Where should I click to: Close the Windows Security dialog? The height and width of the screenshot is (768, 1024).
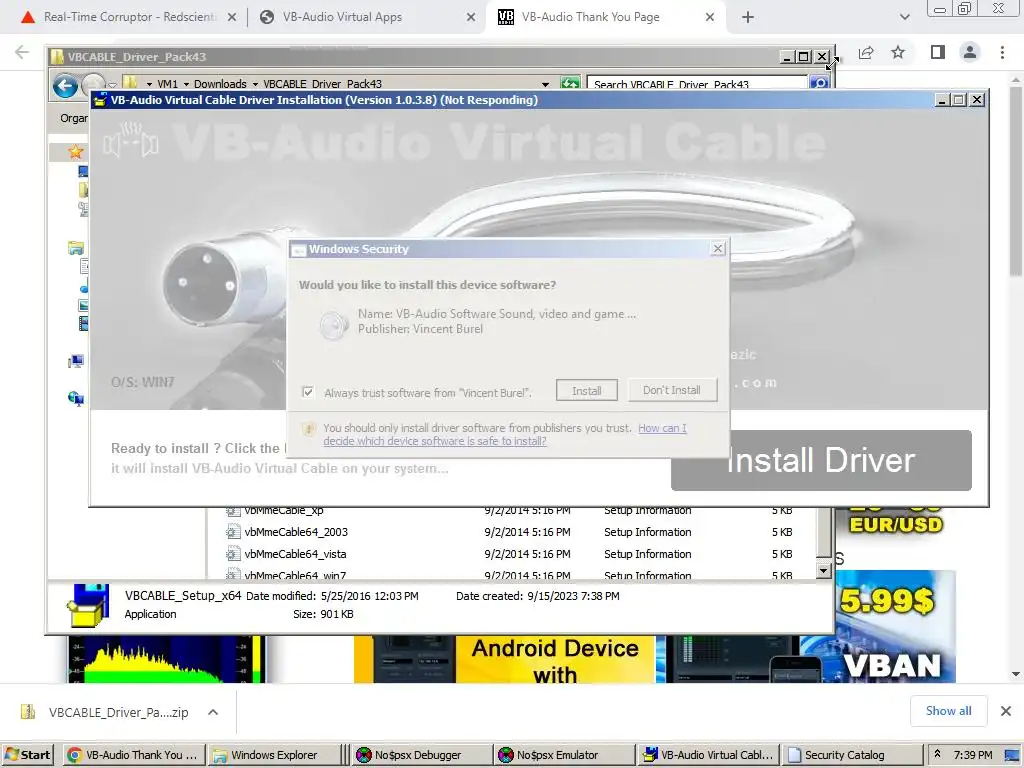(x=718, y=248)
